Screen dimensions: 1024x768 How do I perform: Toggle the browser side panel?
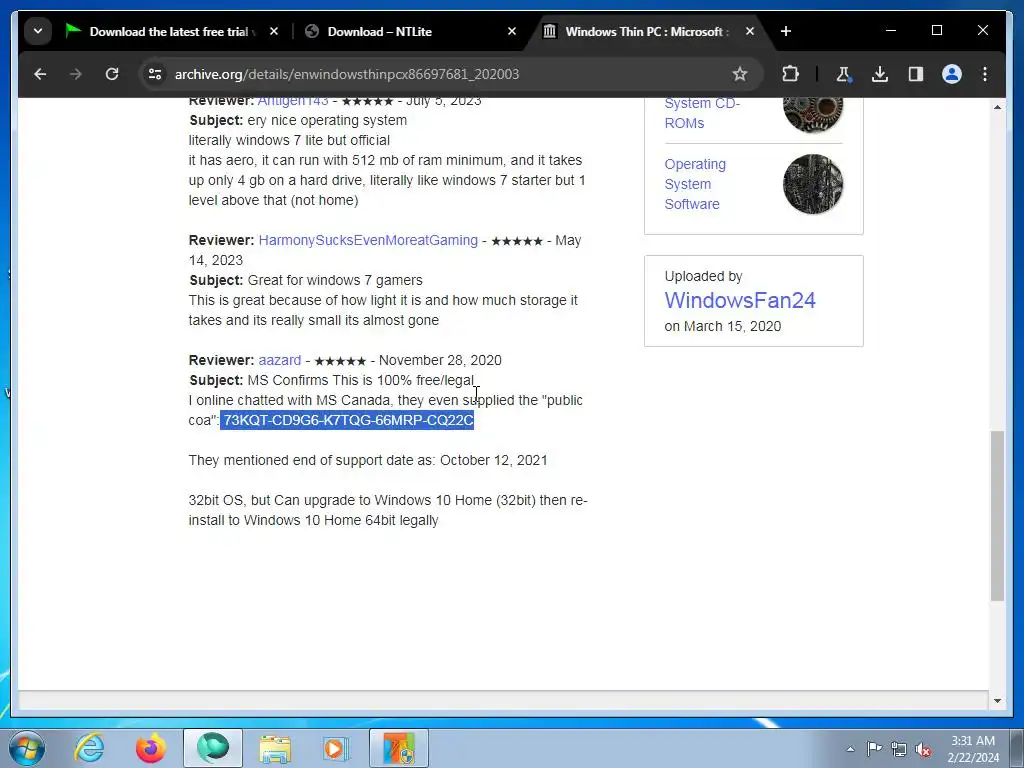(x=916, y=74)
